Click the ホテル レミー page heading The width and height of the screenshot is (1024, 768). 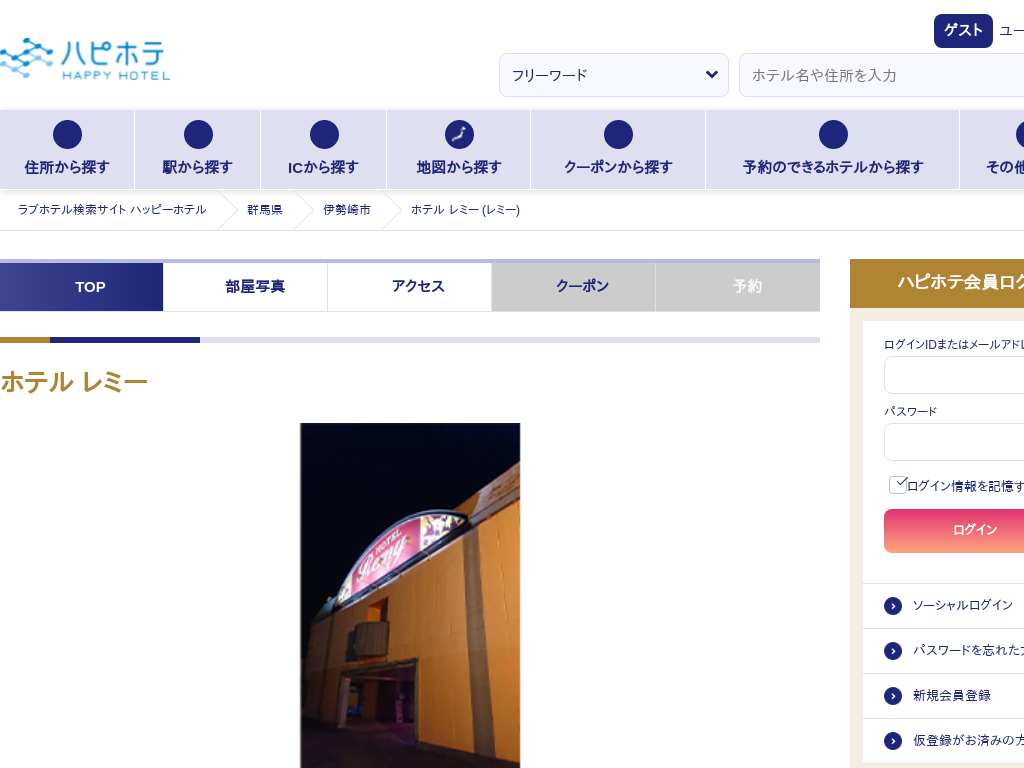pos(74,382)
